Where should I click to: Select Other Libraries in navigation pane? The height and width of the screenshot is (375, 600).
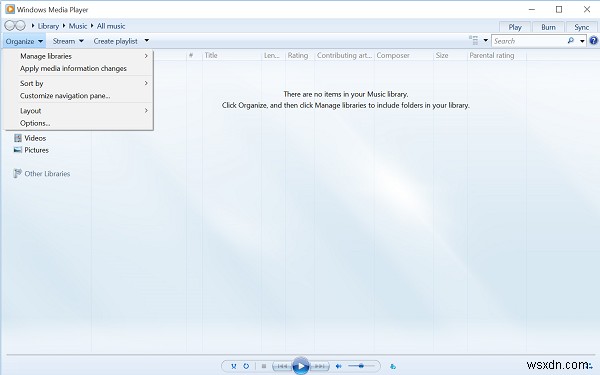tap(47, 174)
